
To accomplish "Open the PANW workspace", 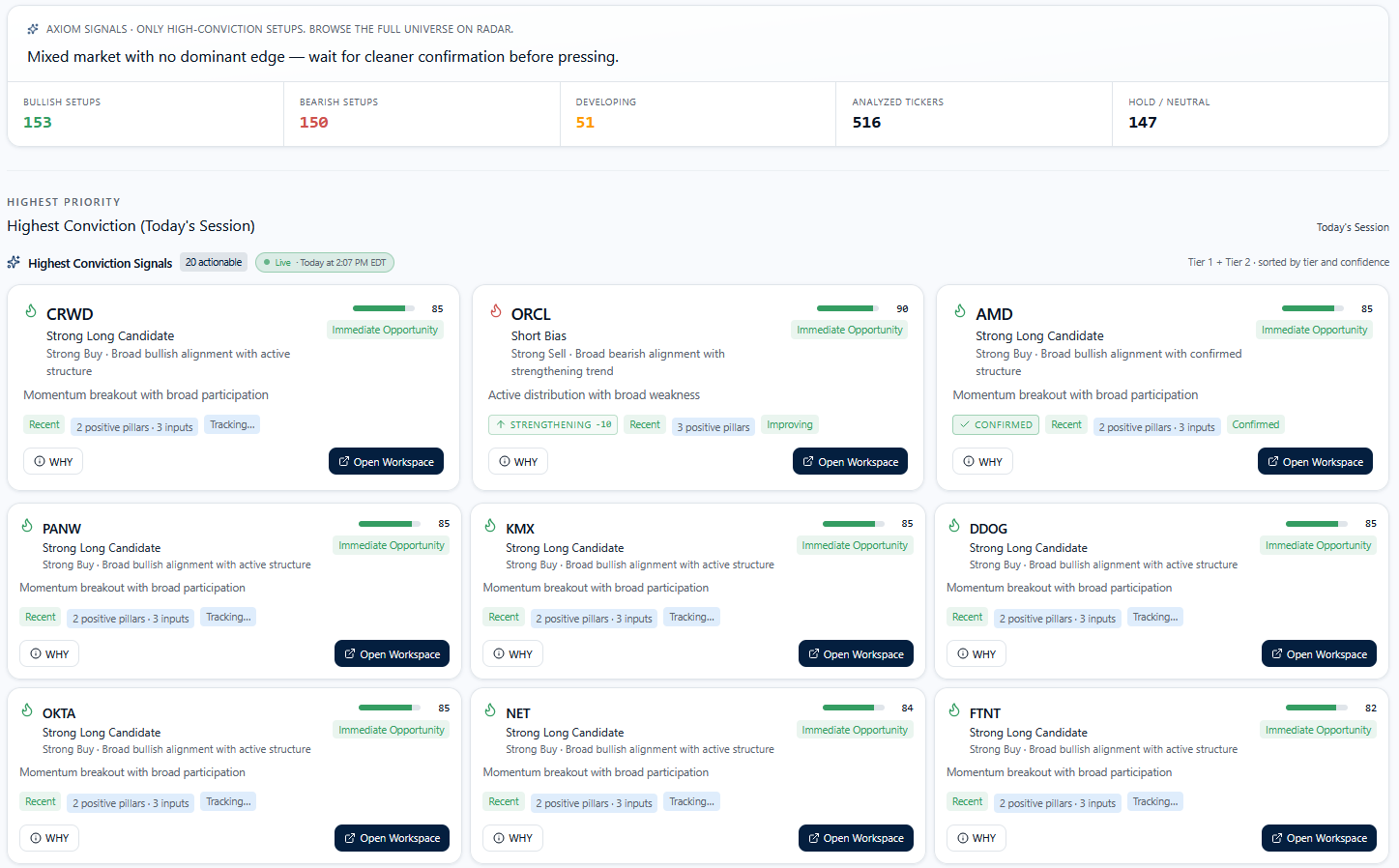I will pos(392,653).
